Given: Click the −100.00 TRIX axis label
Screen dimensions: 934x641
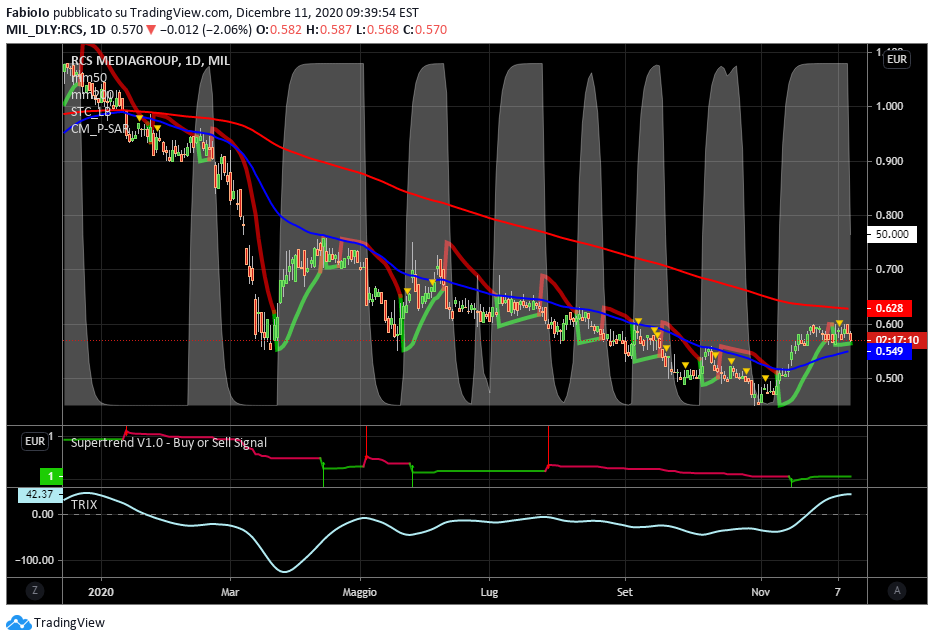Looking at the screenshot, I should [35, 561].
